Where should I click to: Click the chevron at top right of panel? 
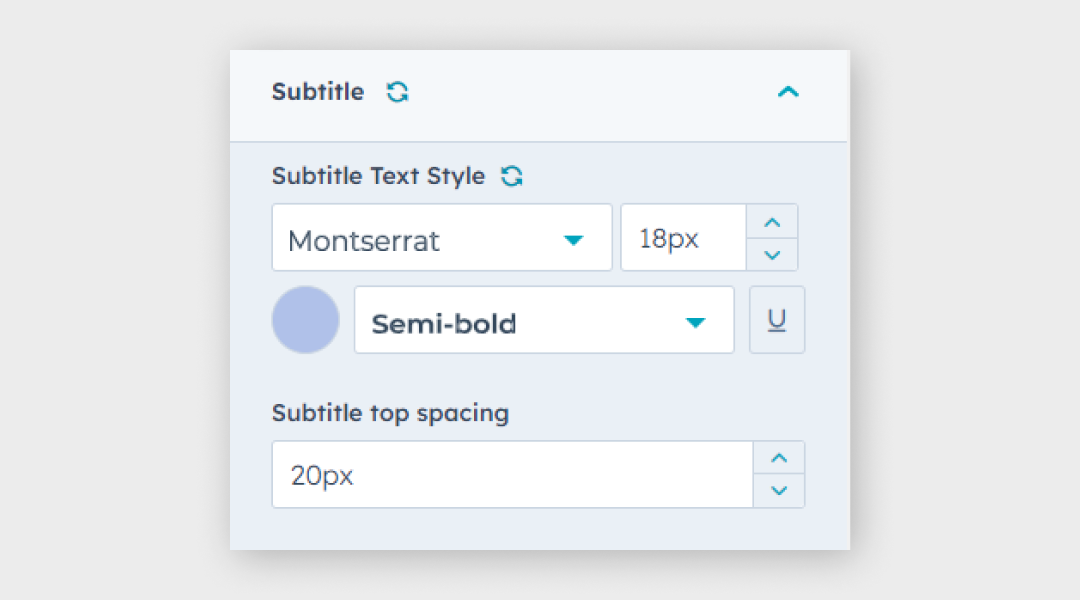point(788,91)
